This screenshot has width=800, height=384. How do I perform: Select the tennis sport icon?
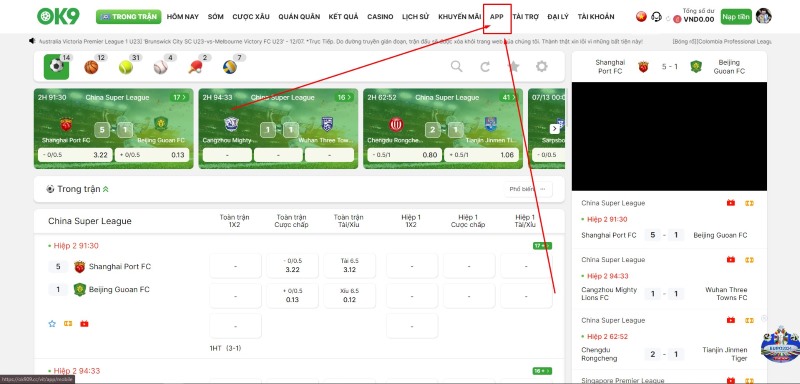(126, 67)
